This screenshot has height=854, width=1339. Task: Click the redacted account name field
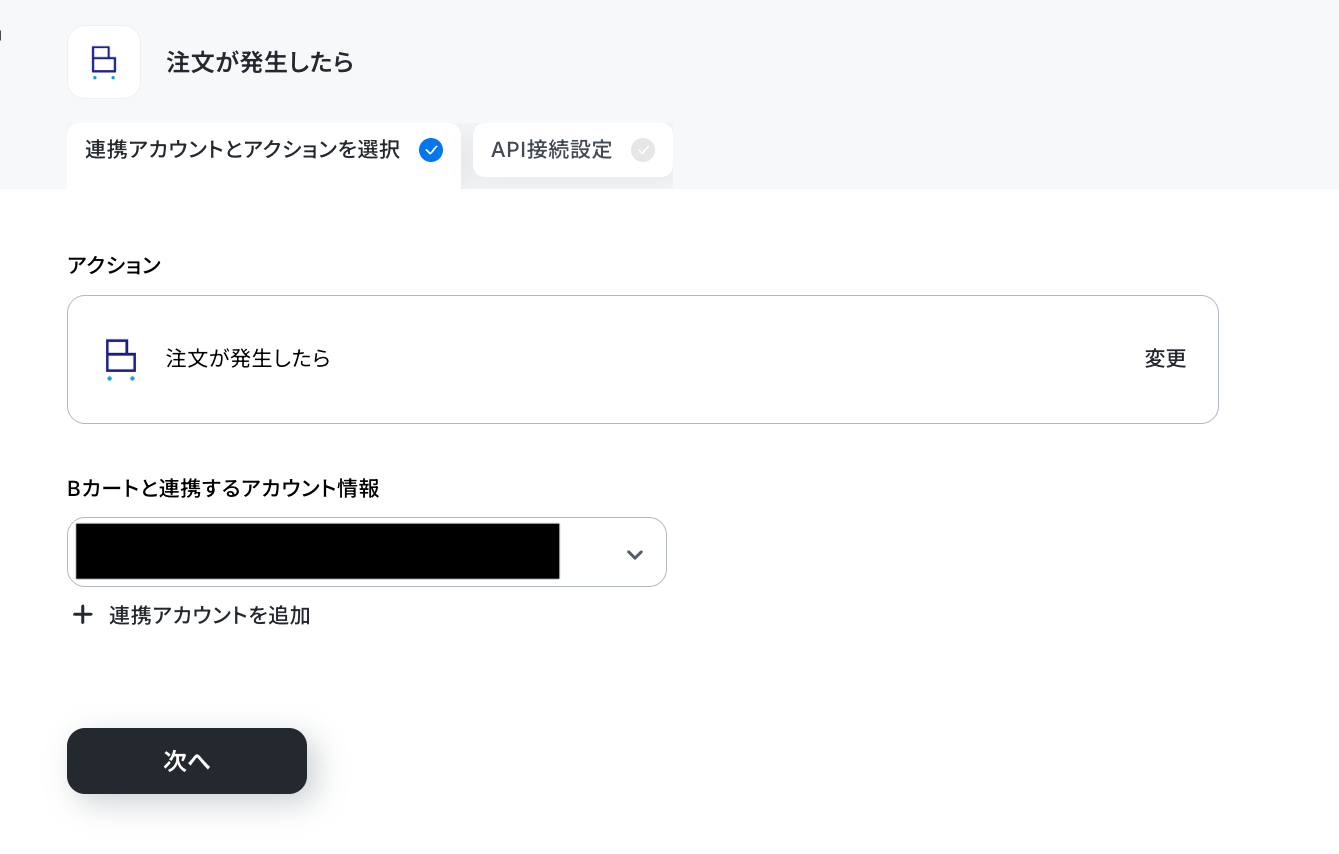click(318, 551)
